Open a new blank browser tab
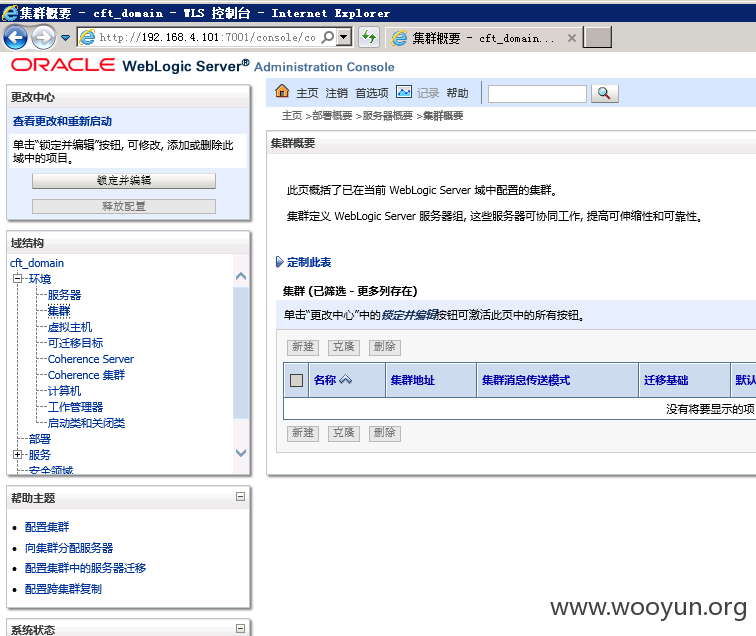 tap(597, 38)
